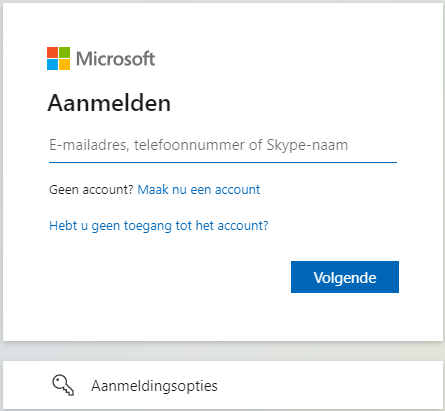The image size is (445, 411).
Task: Click the yellow square of the Microsoft logo
Action: pos(65,65)
